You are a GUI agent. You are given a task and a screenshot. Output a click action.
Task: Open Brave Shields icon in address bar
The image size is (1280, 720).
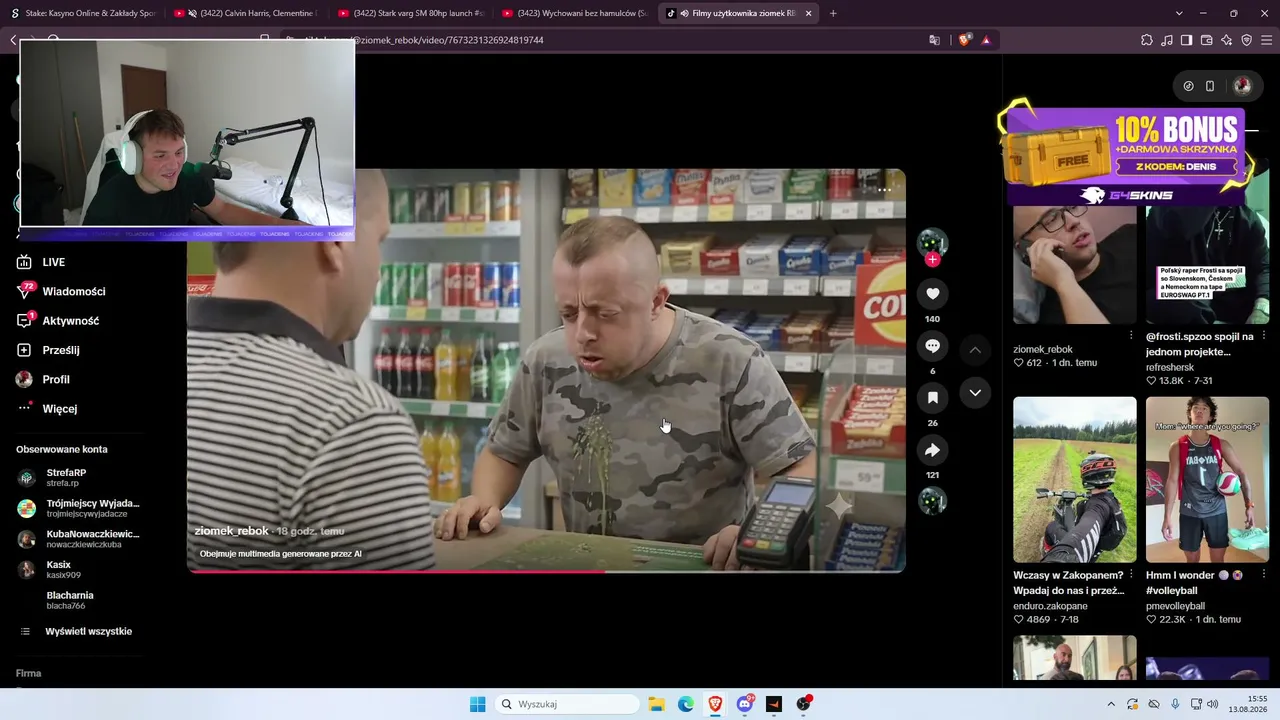[x=964, y=40]
